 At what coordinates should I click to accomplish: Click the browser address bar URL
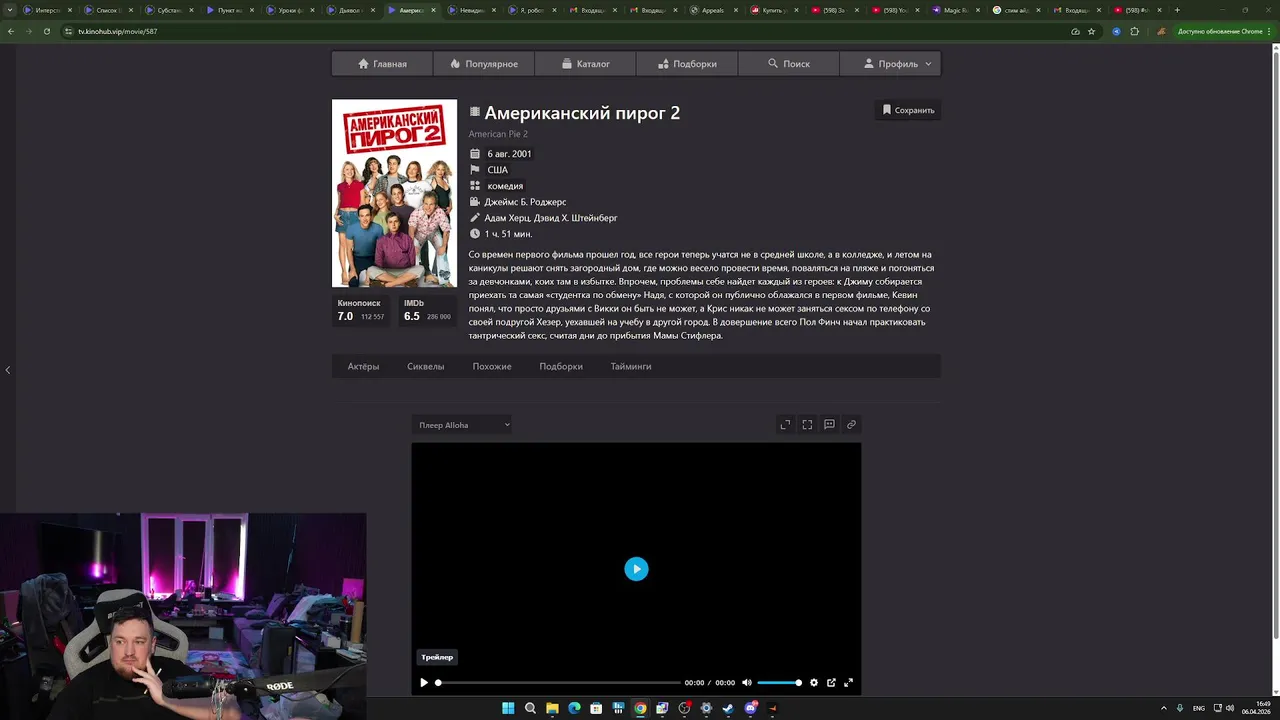tap(118, 31)
